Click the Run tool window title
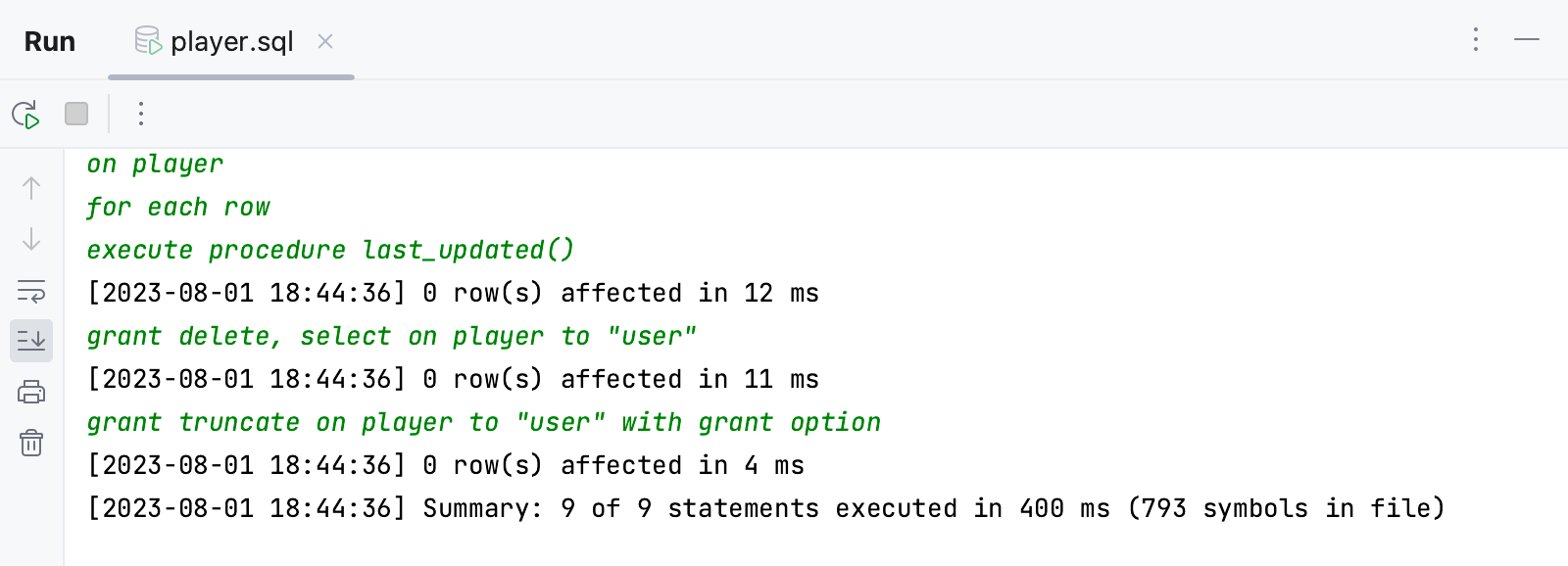This screenshot has width=1568, height=566. click(x=49, y=41)
